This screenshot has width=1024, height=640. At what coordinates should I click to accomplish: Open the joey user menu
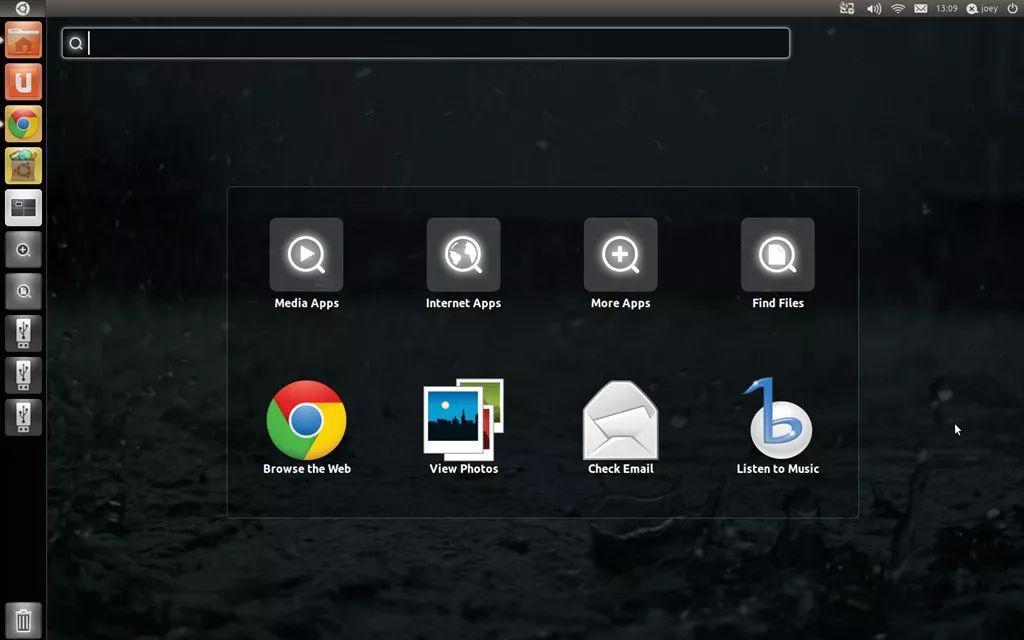(x=982, y=8)
